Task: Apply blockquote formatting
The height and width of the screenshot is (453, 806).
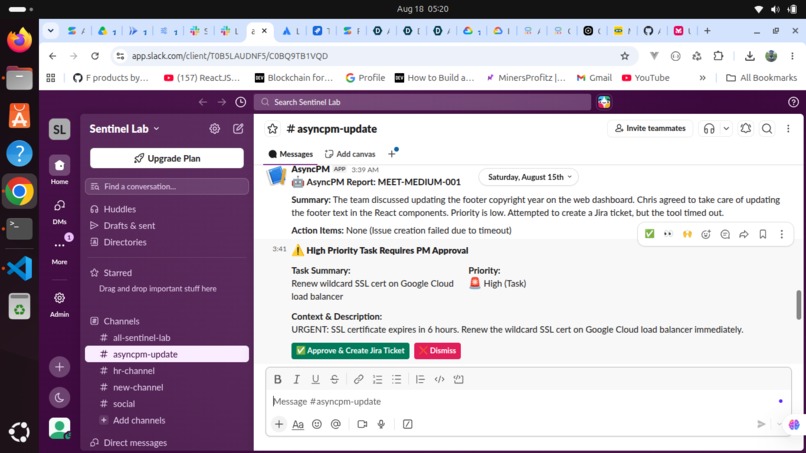Action: tap(420, 379)
